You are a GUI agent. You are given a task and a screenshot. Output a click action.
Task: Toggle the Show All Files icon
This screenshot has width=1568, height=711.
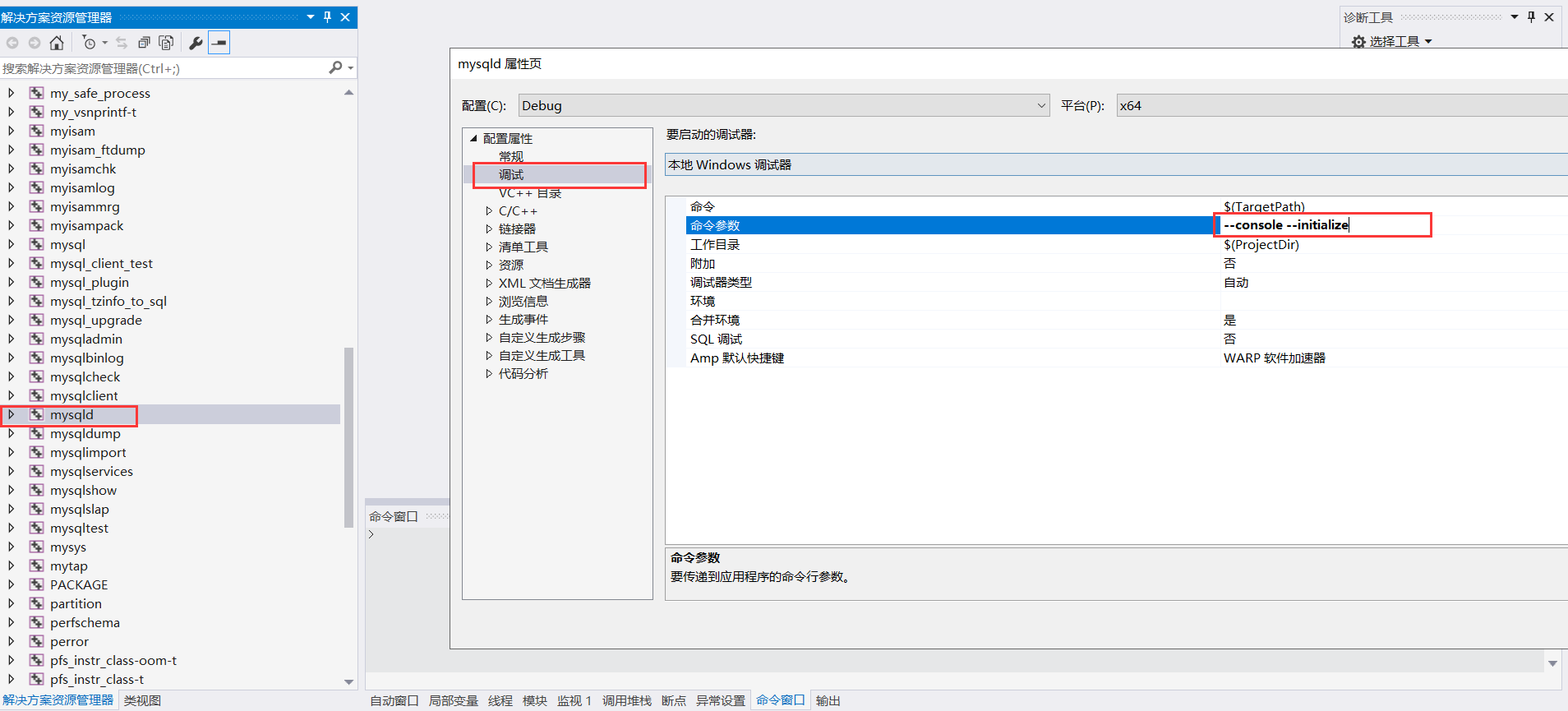coord(166,43)
